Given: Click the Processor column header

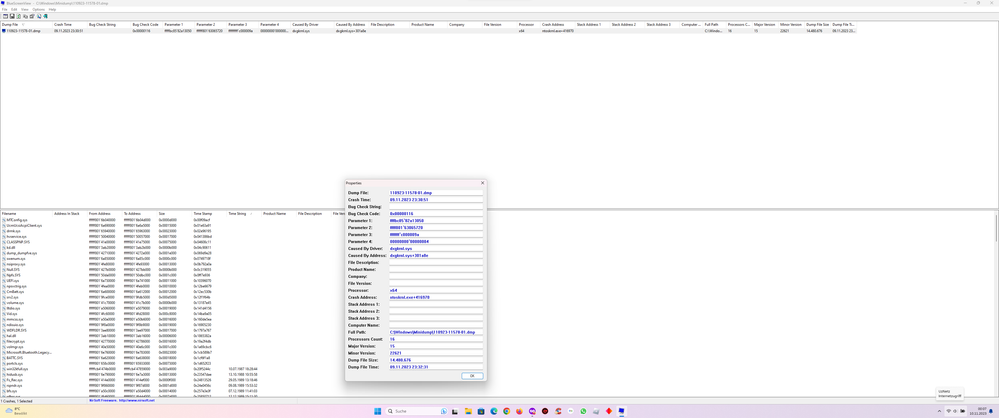Looking at the screenshot, I should (x=528, y=24).
